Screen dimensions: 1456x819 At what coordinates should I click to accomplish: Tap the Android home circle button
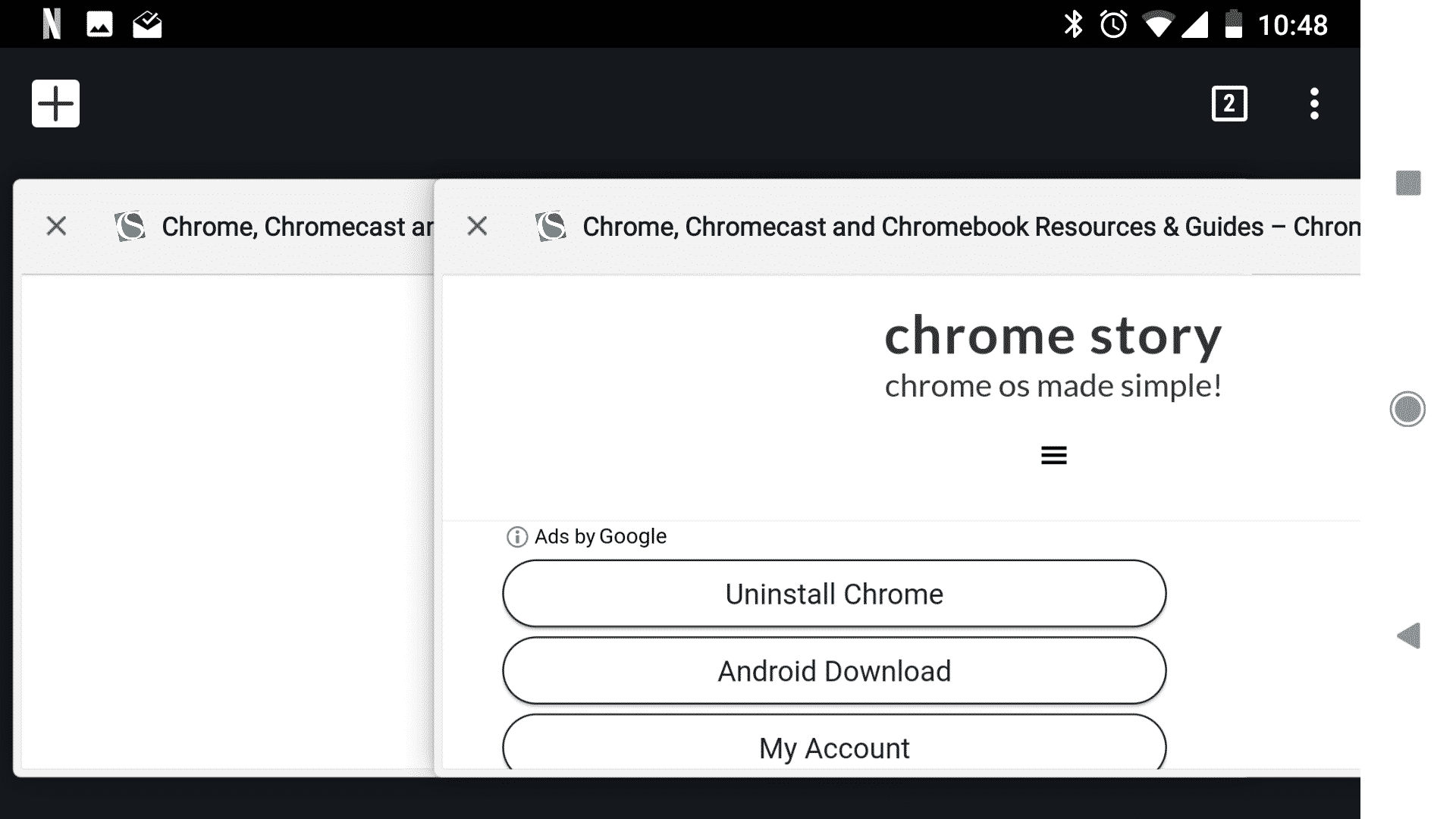click(x=1407, y=409)
